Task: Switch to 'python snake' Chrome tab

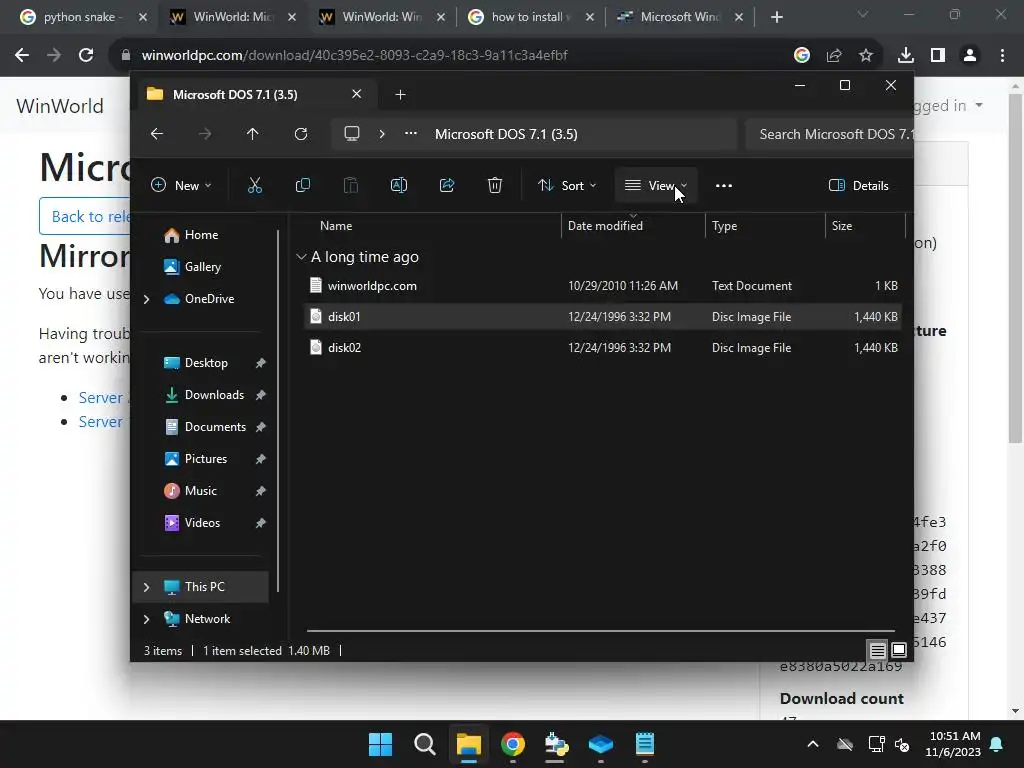Action: (x=82, y=17)
